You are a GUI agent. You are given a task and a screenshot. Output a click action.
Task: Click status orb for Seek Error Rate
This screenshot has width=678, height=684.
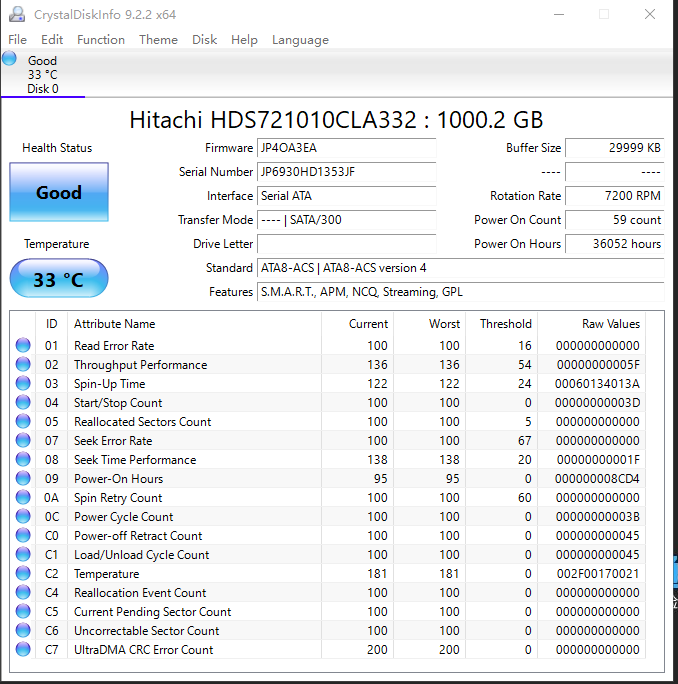click(x=23, y=440)
